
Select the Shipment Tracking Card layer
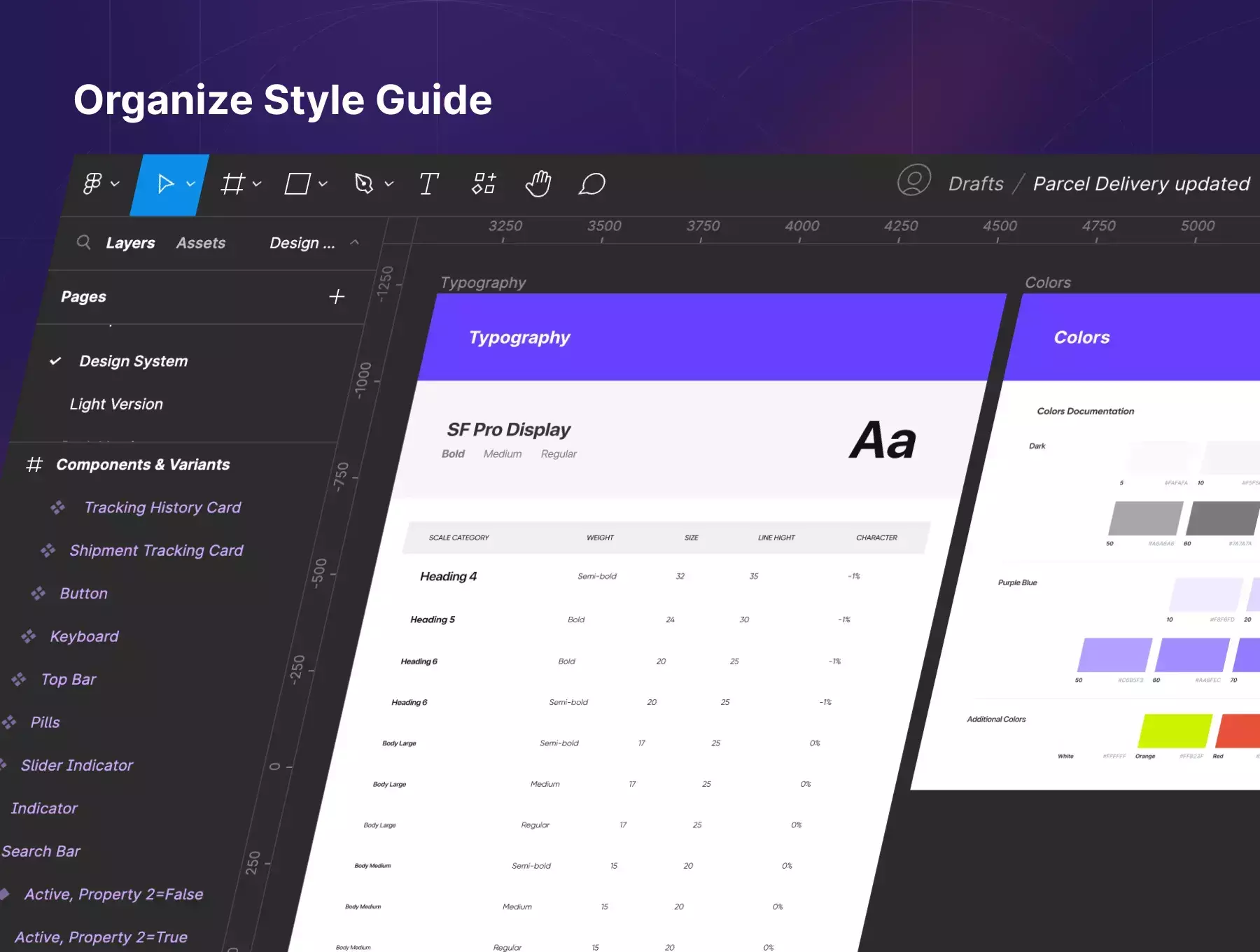(x=156, y=551)
